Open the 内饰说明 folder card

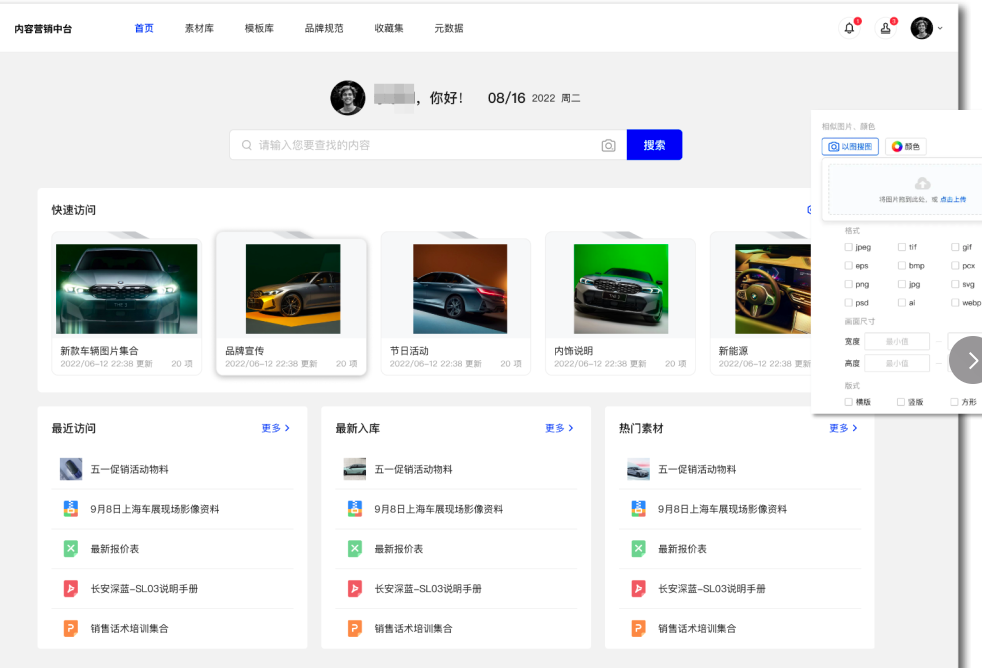tap(621, 304)
